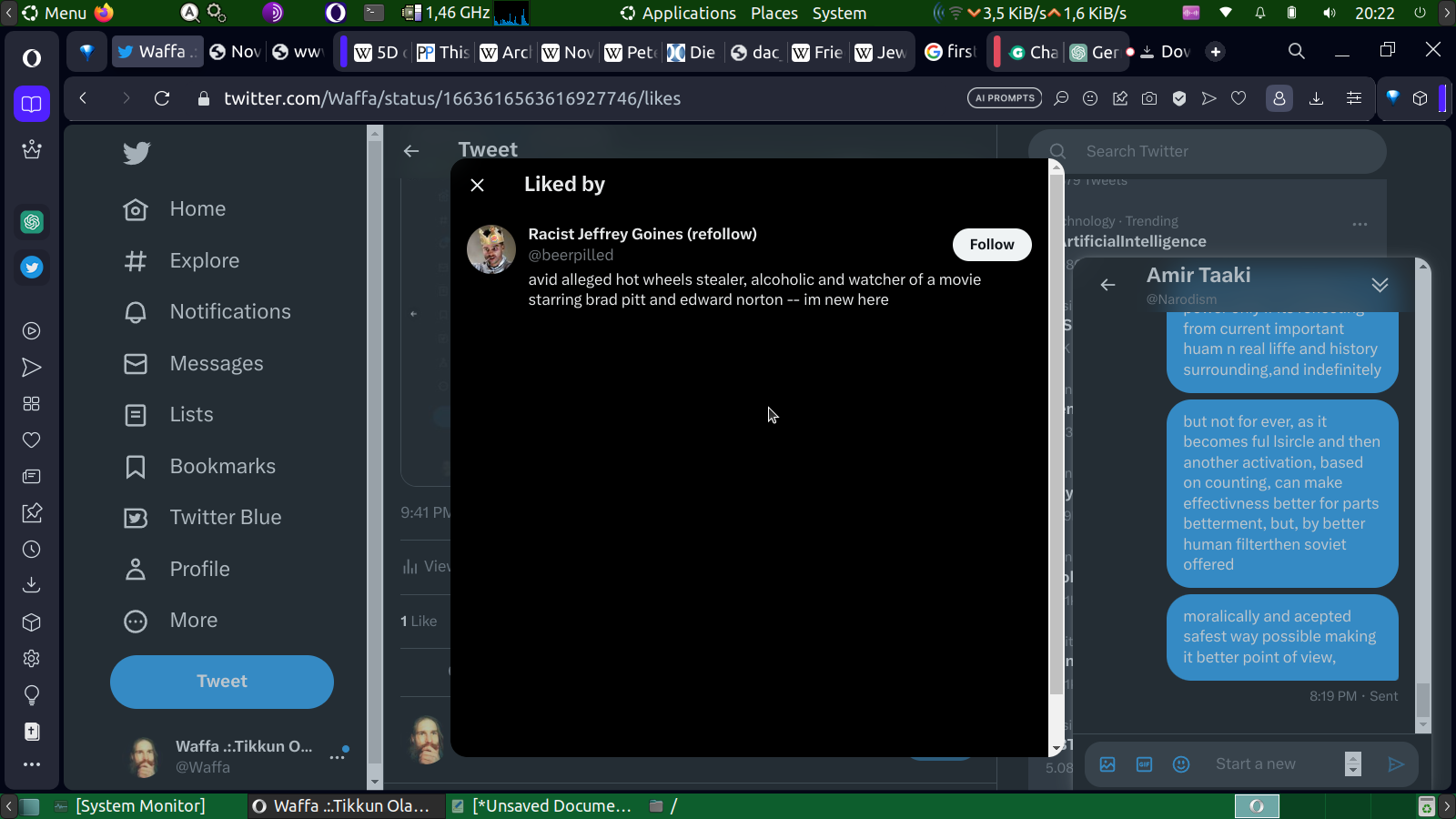Open the emoji picker in the message box
Screen dimensions: 1456x819
(x=1181, y=764)
